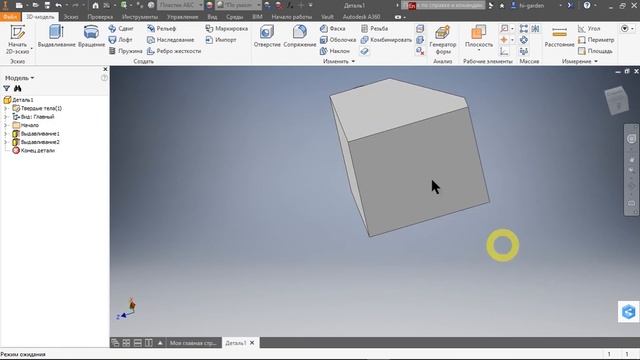Select the Оболочка shell tool

(x=338, y=40)
